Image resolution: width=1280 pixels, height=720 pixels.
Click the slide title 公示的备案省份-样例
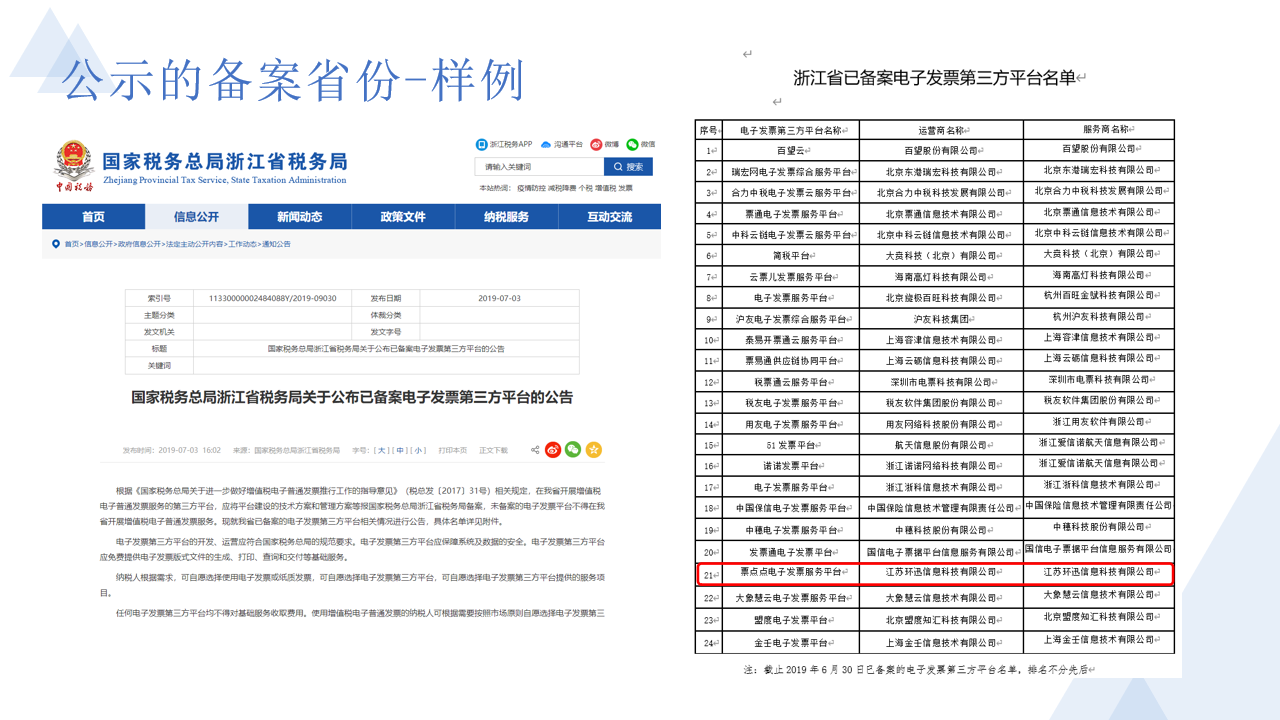pyautogui.click(x=293, y=80)
